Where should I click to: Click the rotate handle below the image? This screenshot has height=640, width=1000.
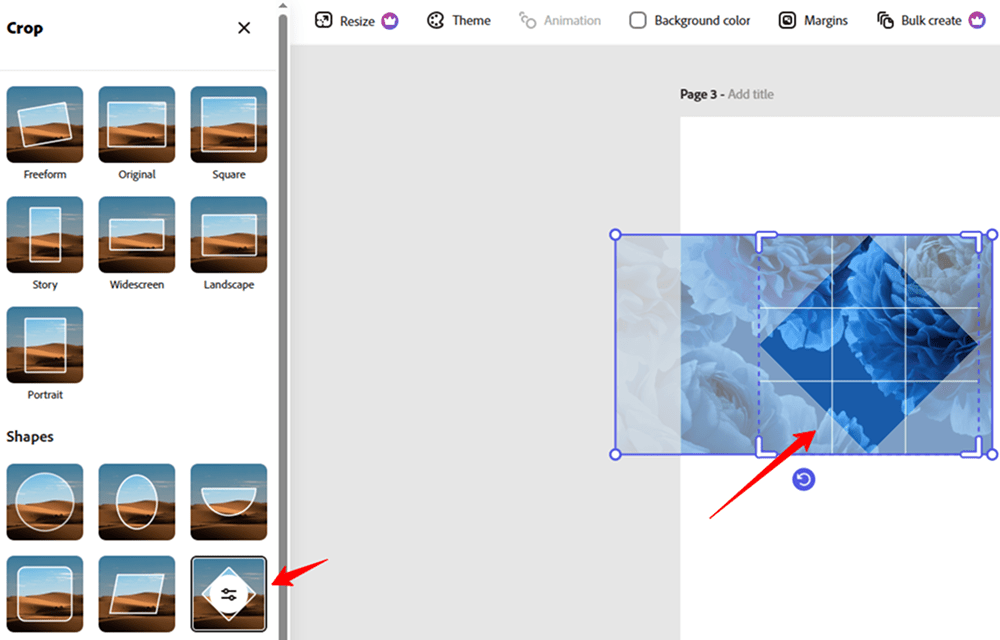click(x=804, y=479)
